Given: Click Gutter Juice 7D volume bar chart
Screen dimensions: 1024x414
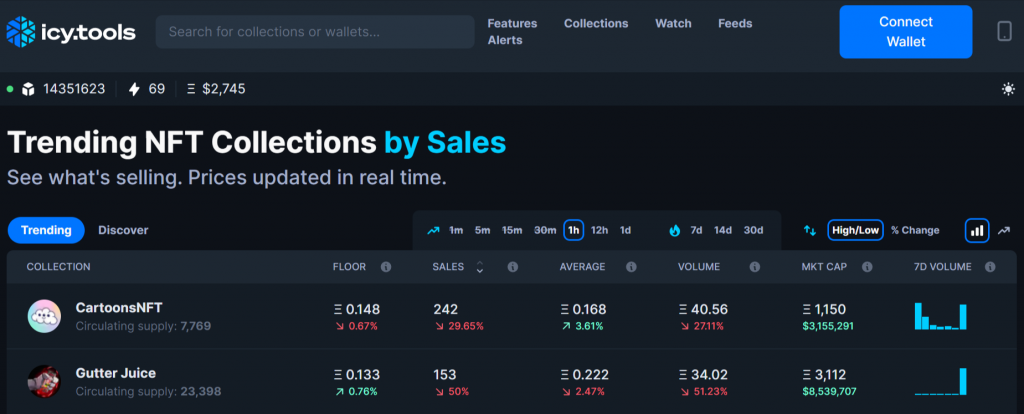Looking at the screenshot, I should pyautogui.click(x=940, y=381).
